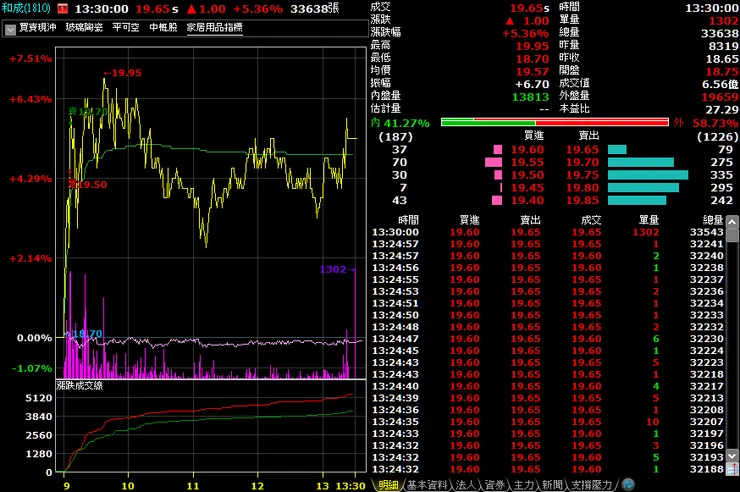This screenshot has height=492, width=740.
Task: Click the ask price 19.70 in order book
Action: click(x=582, y=162)
